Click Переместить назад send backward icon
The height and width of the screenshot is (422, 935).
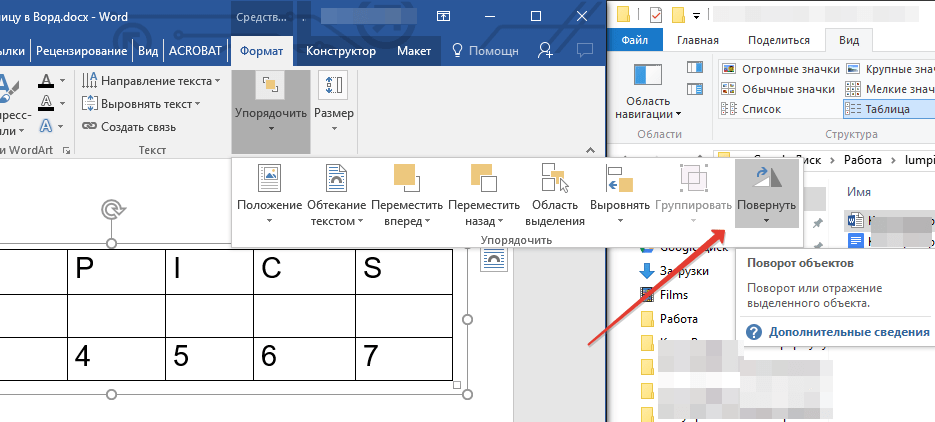pyautogui.click(x=485, y=179)
